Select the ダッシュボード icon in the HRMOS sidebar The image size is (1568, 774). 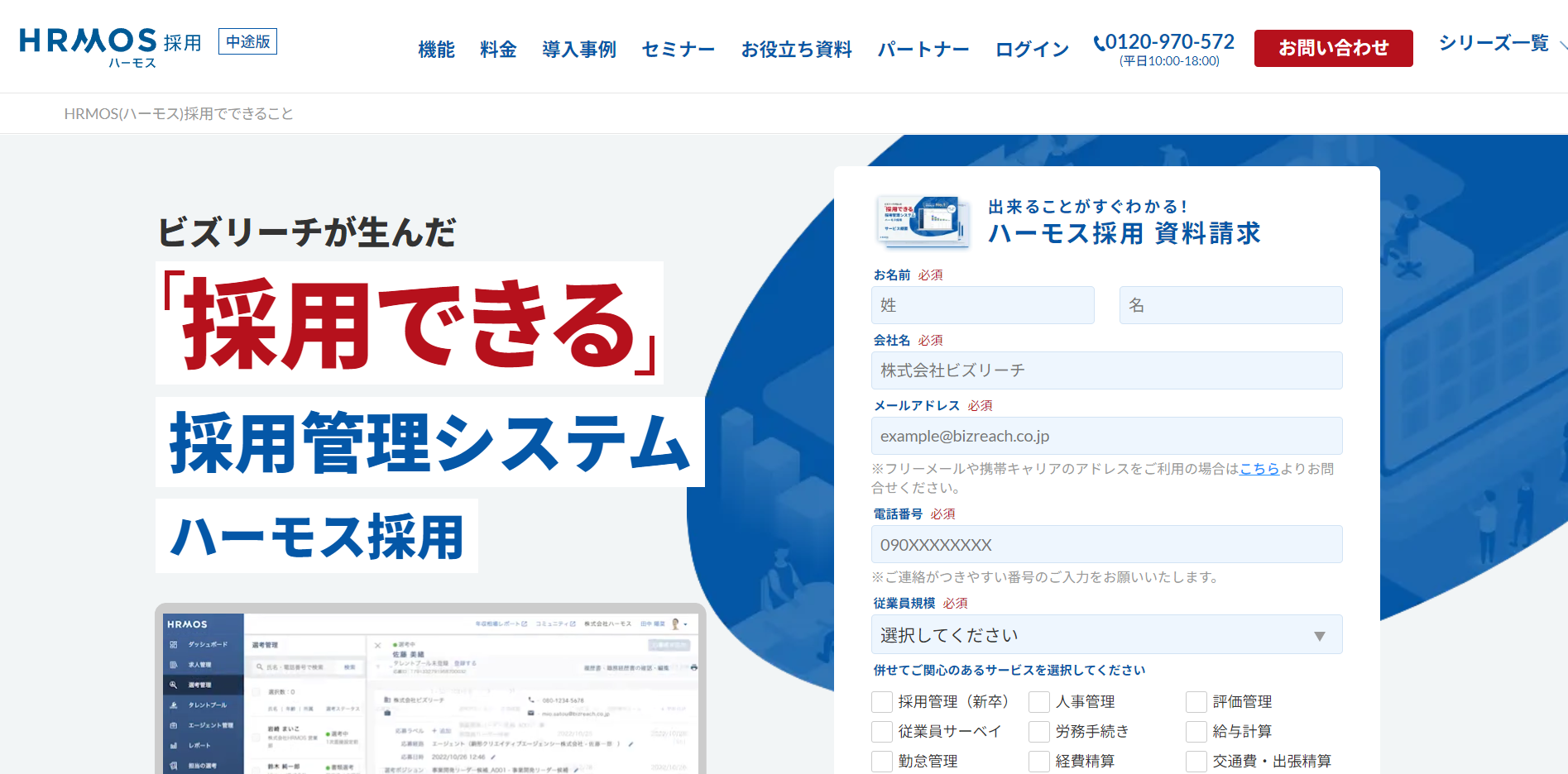coord(173,645)
